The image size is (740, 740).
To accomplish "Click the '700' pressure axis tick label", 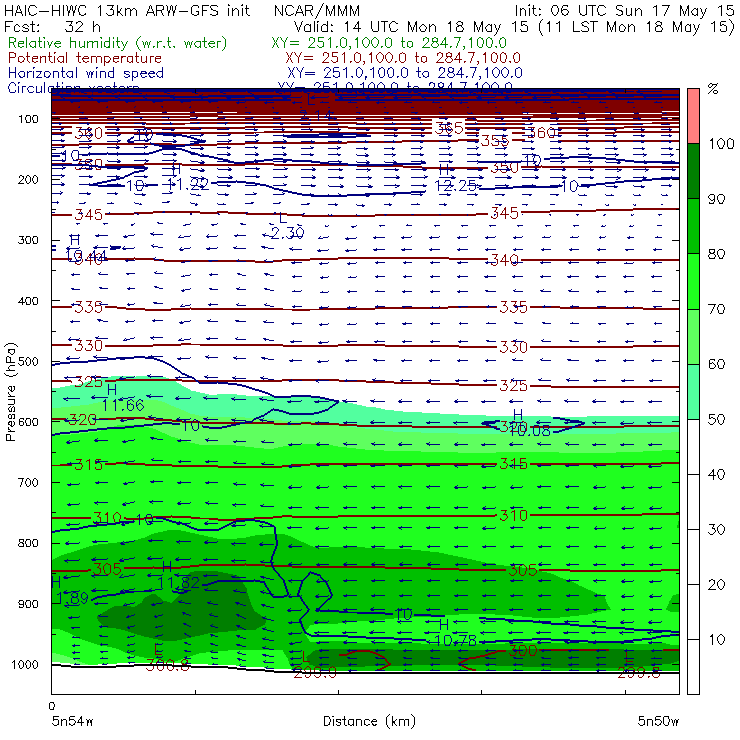I will [28, 482].
